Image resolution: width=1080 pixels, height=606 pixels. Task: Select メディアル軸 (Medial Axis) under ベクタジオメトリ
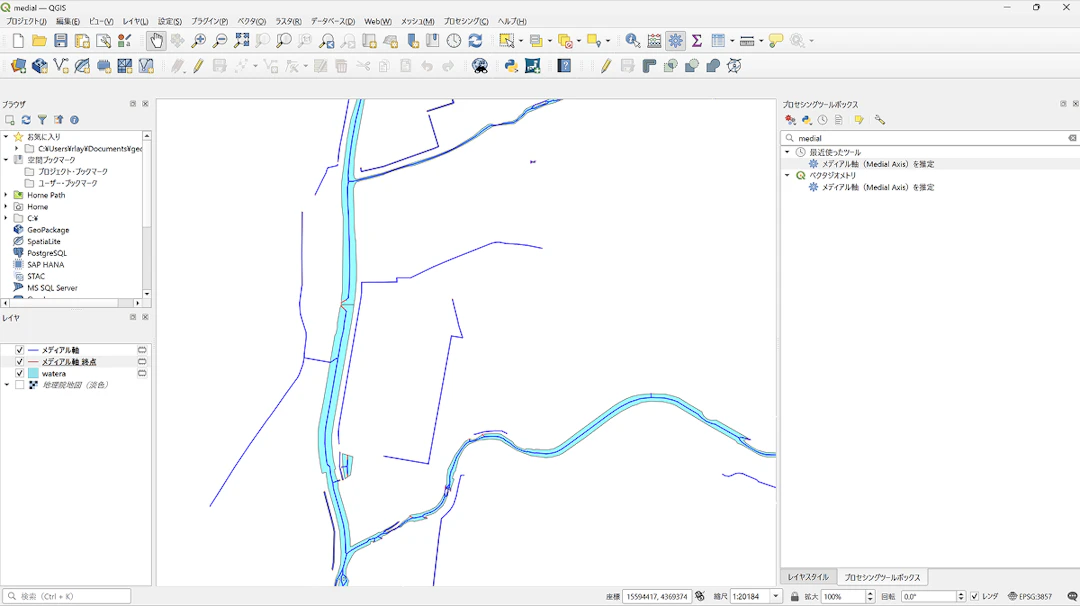pyautogui.click(x=878, y=187)
